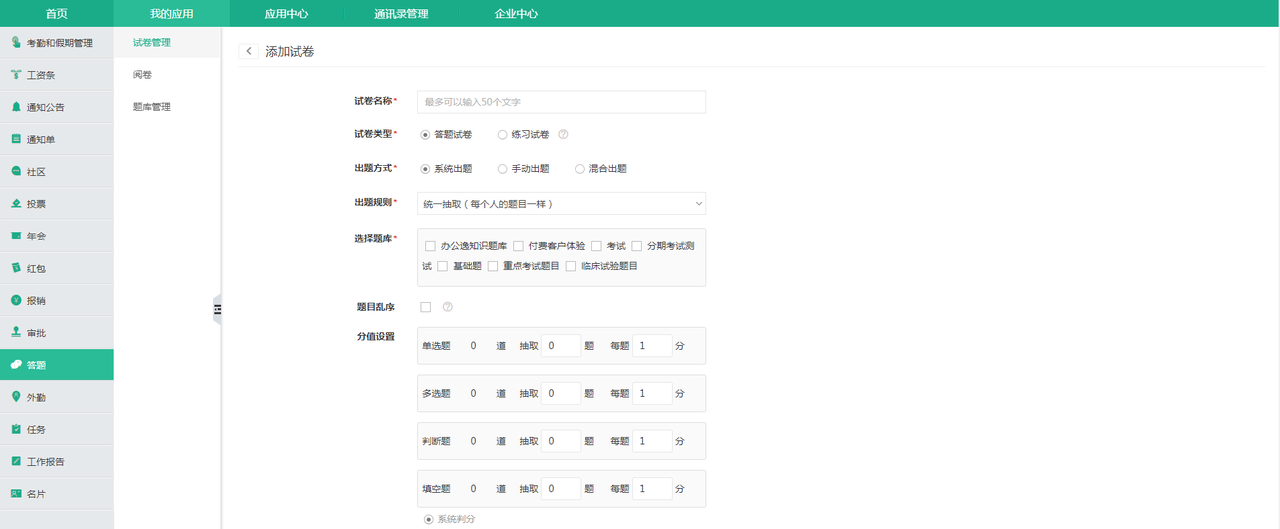Click the 通知公告 bell icon

pos(16,107)
